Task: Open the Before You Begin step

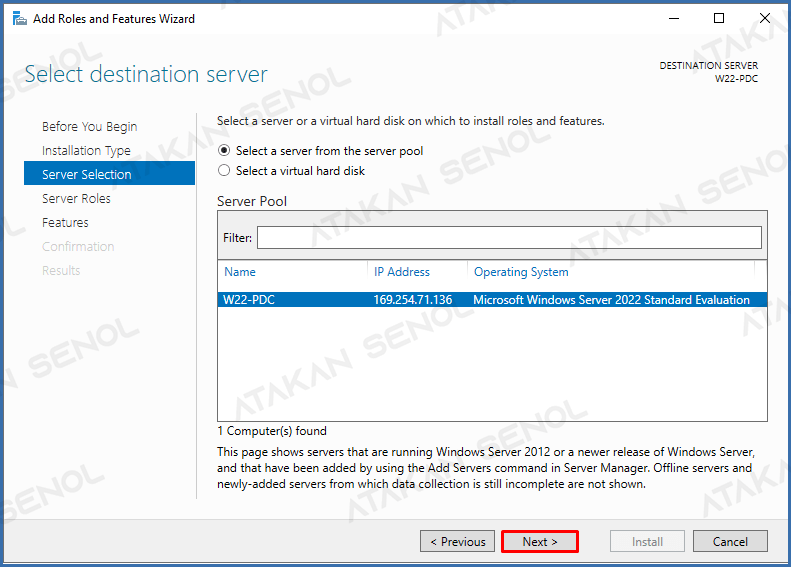Action: (x=89, y=127)
